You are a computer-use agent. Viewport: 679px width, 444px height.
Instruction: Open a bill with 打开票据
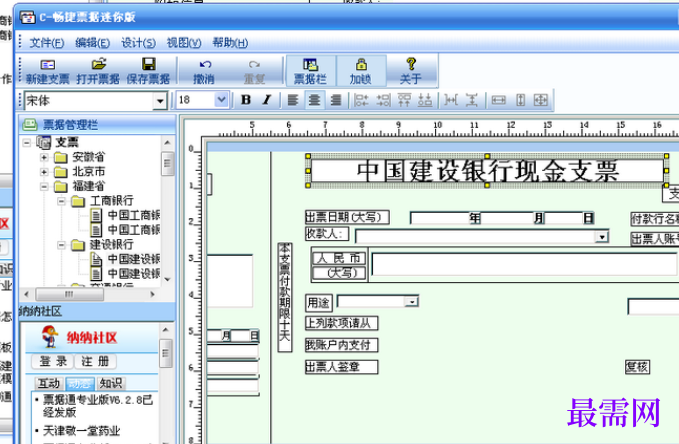98,71
